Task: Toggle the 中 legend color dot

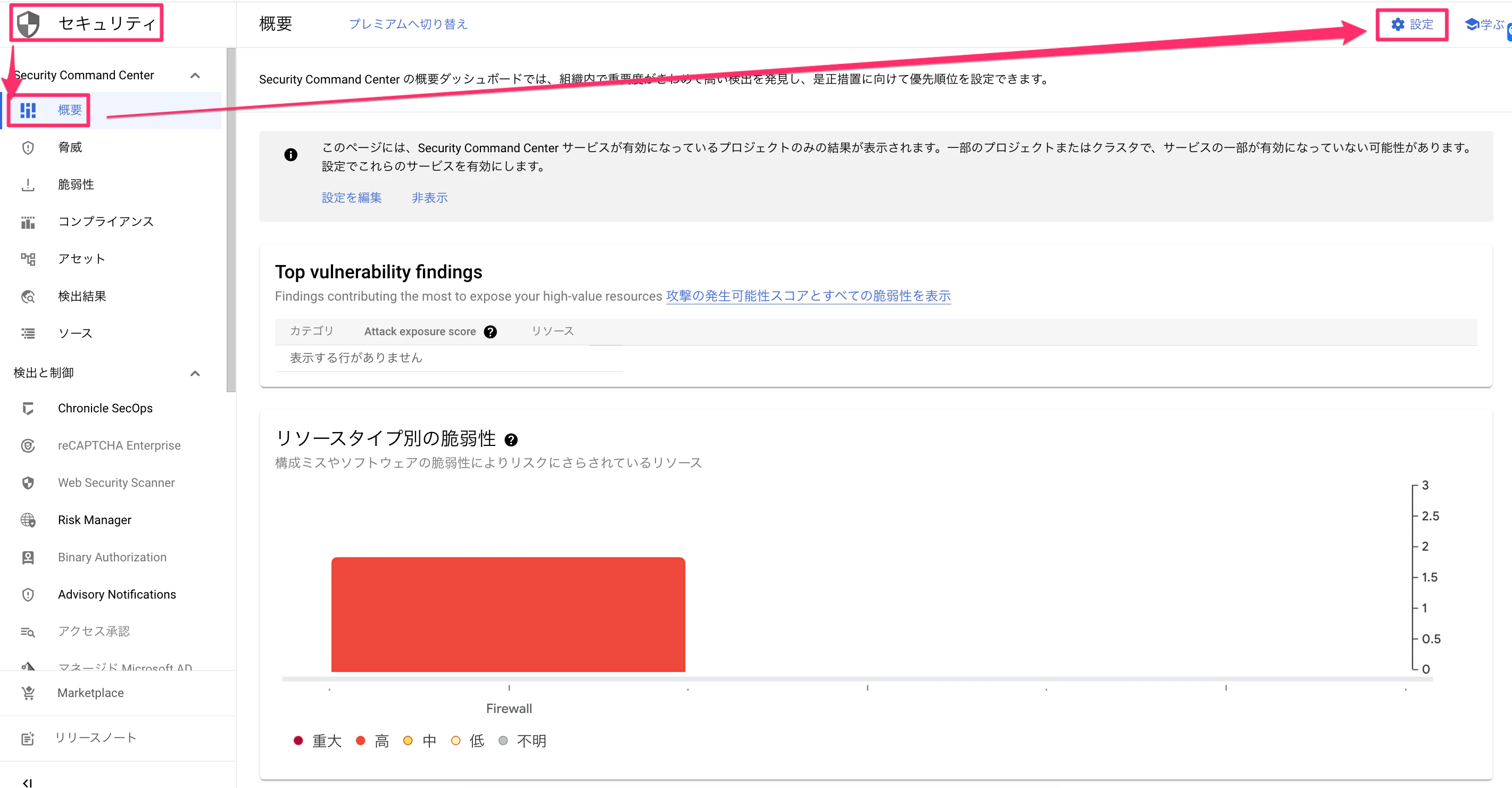Action: [408, 741]
